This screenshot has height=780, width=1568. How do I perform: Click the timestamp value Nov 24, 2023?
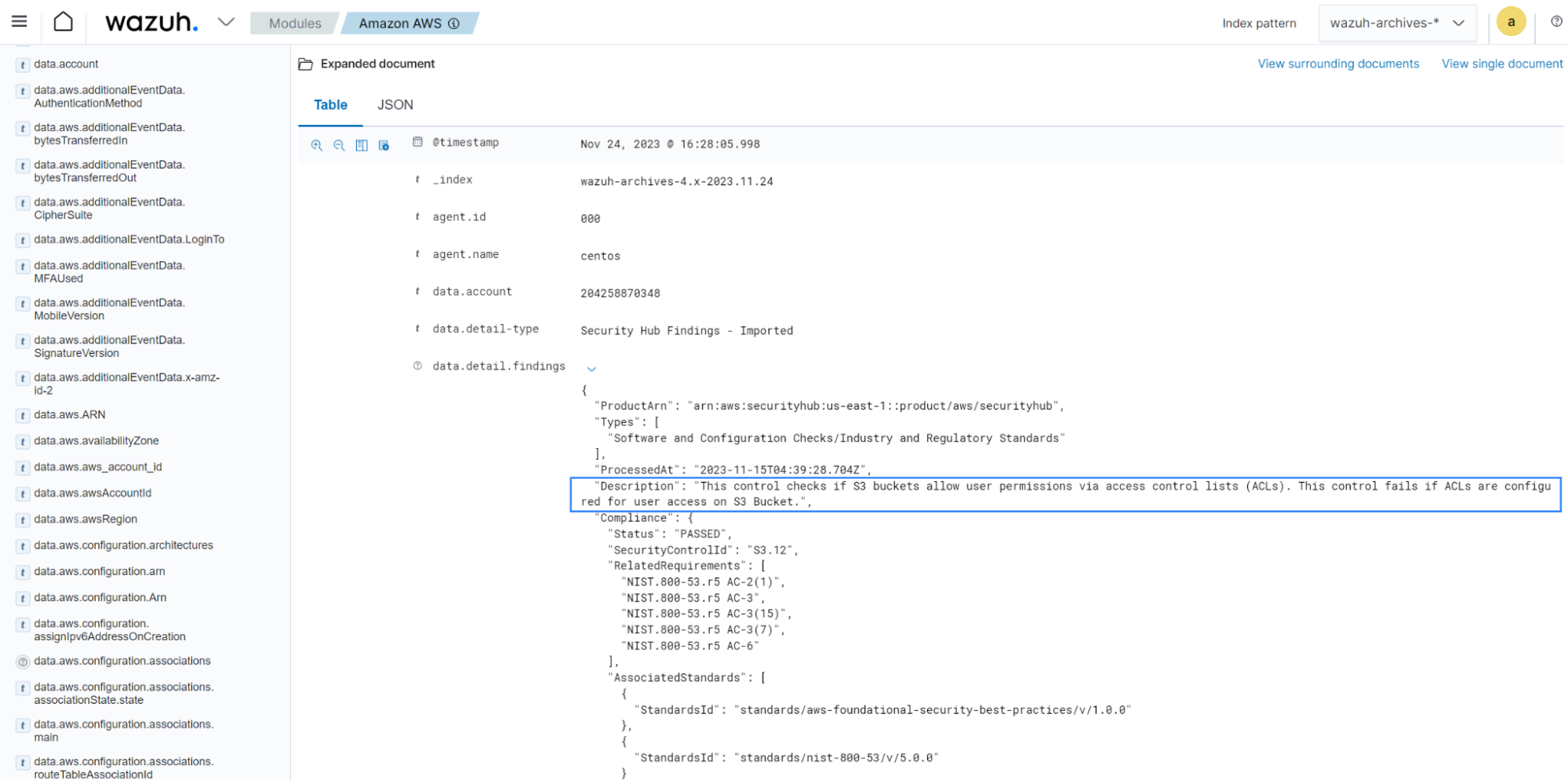tap(670, 144)
